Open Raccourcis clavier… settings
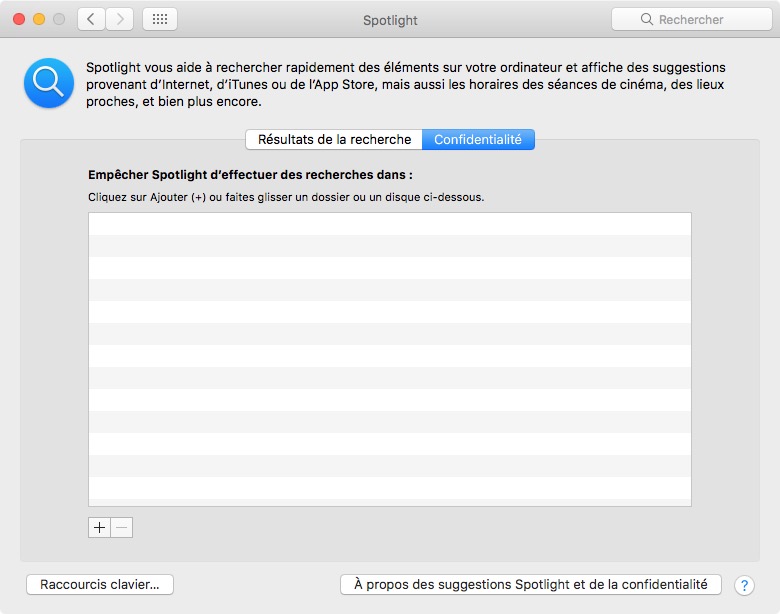This screenshot has height=614, width=780. [100, 584]
